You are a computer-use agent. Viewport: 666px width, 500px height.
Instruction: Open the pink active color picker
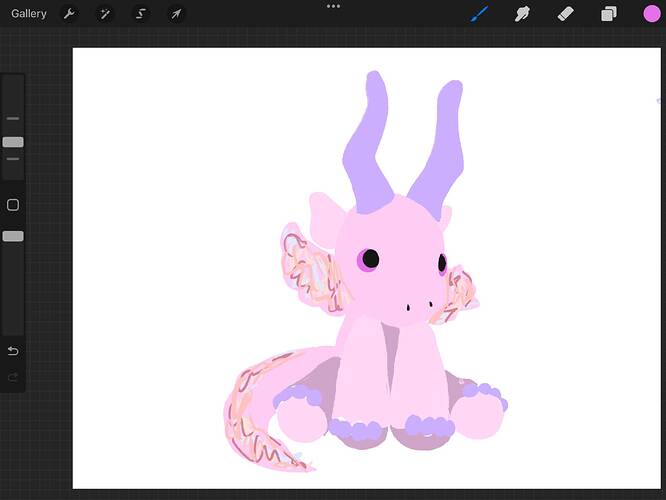652,14
